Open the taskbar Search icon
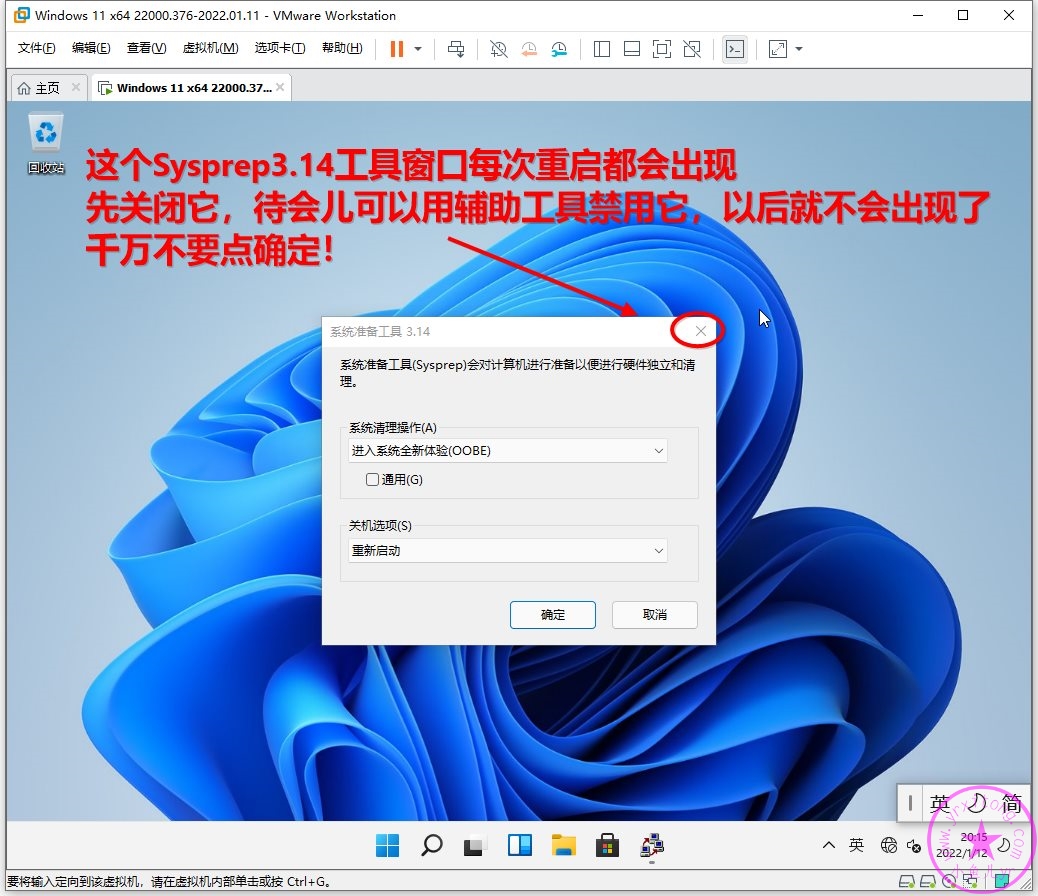Screen dimensions: 1038x896 point(432,846)
